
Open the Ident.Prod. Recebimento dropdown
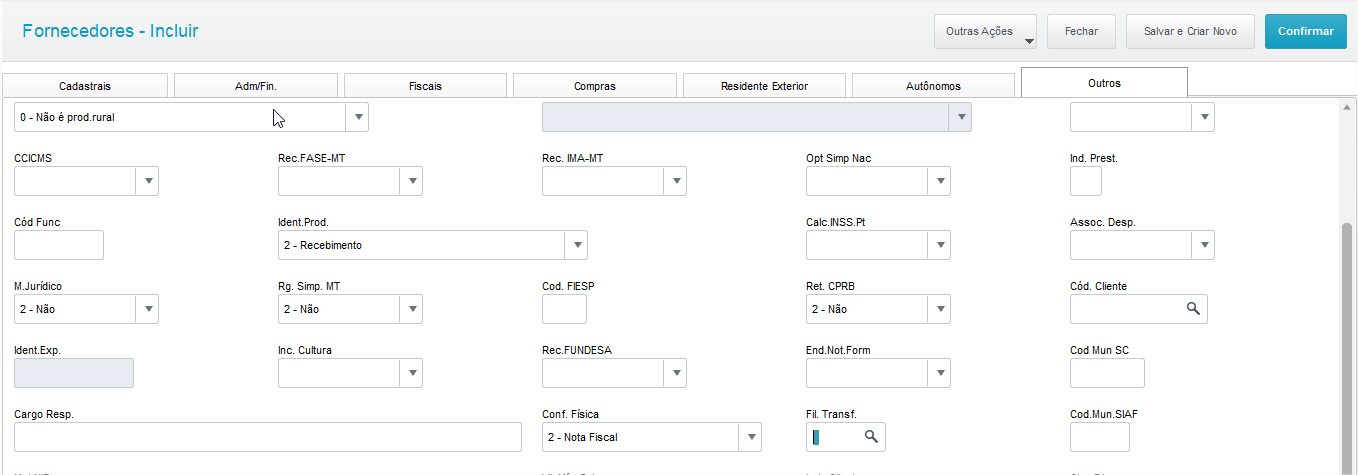(575, 245)
